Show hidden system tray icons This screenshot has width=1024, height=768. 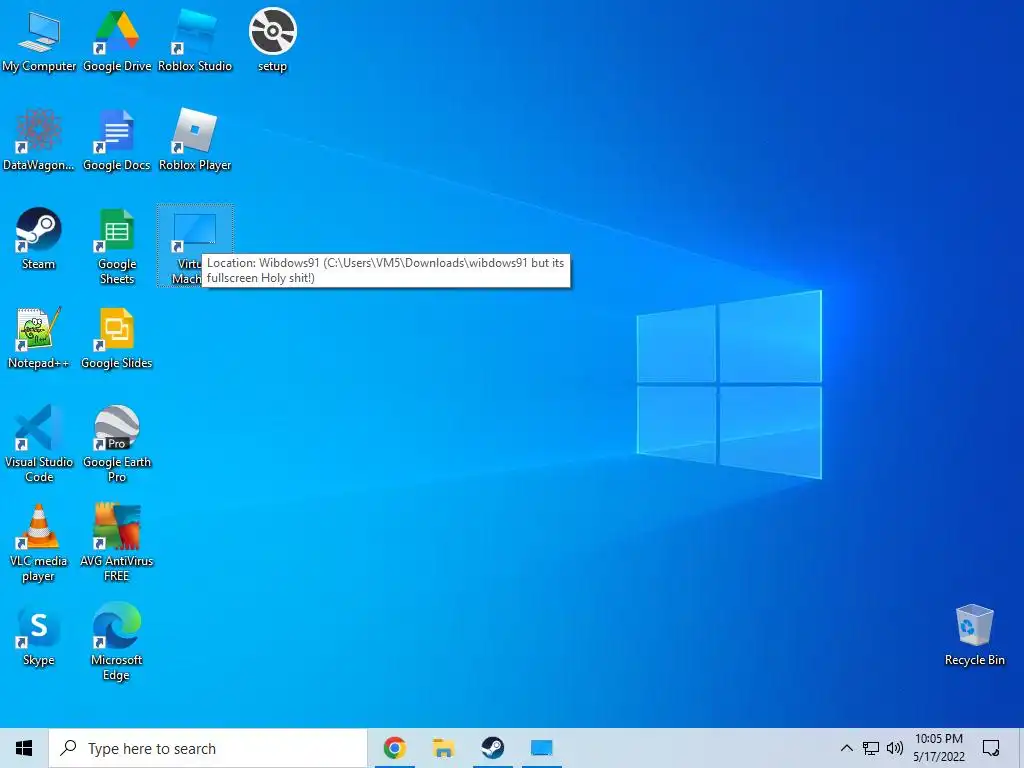(846, 748)
